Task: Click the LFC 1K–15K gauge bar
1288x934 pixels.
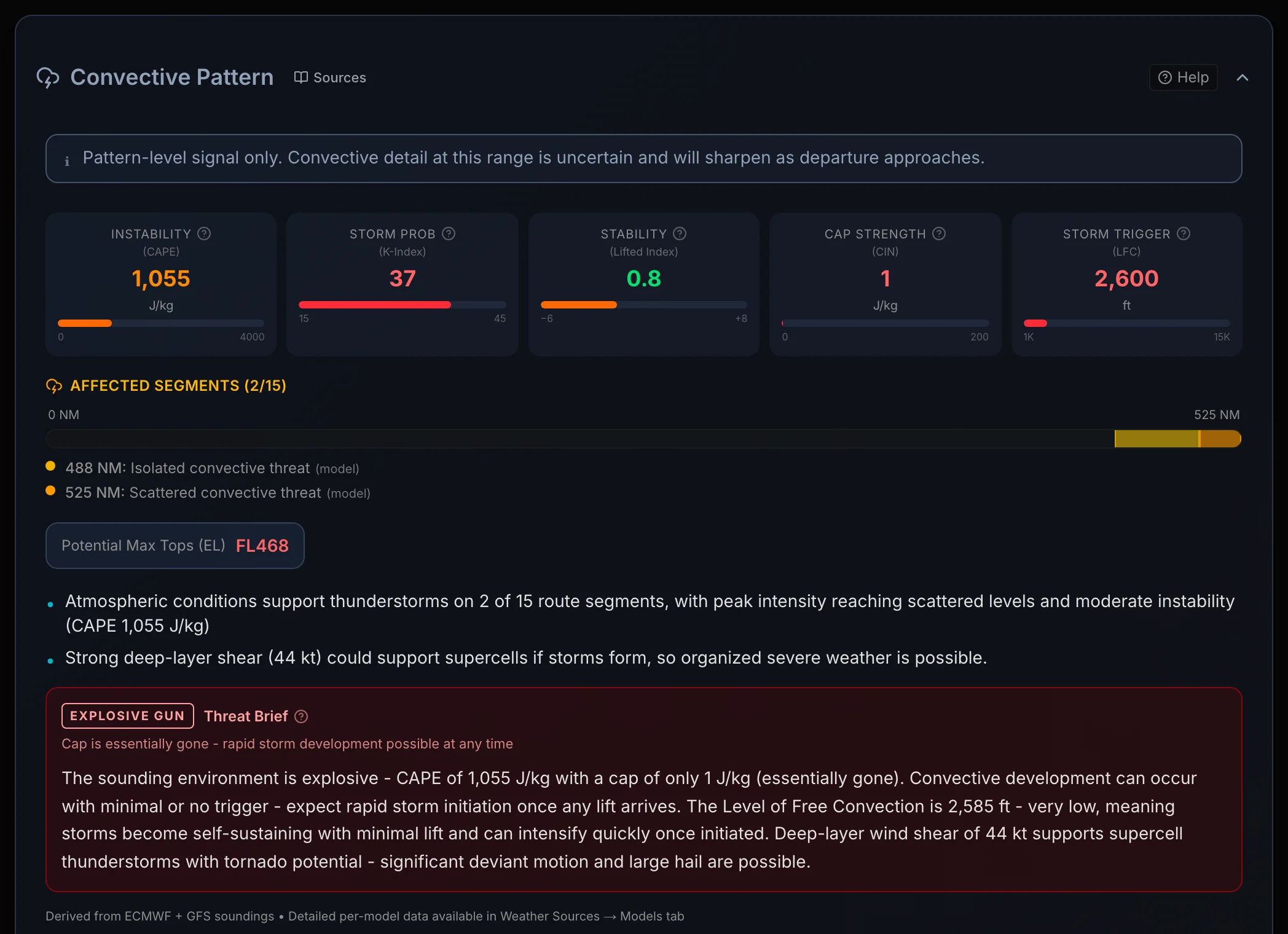Action: (x=1127, y=323)
